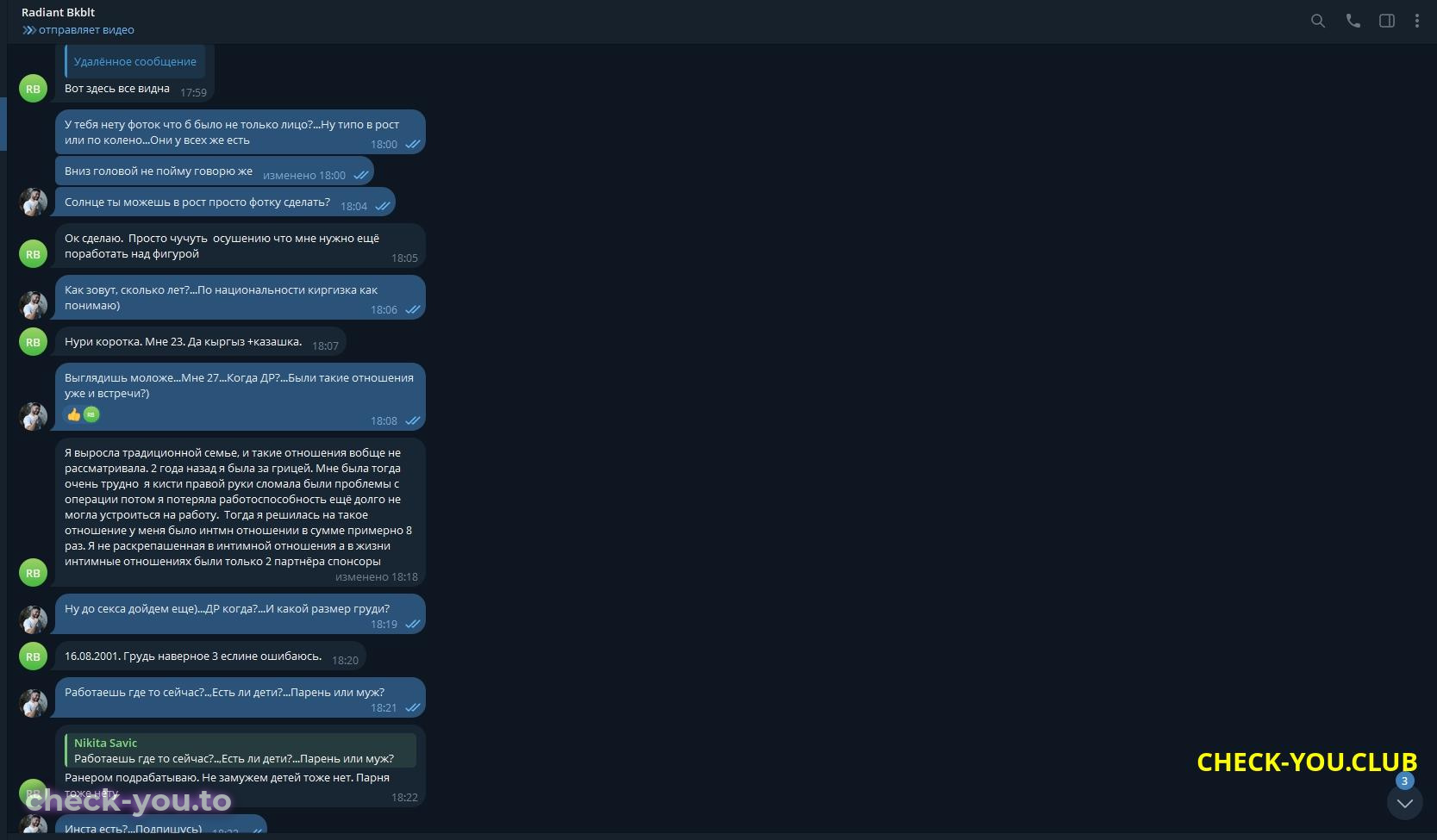Click the 'отправляет видео' status under chat name
The height and width of the screenshot is (840, 1437).
[x=86, y=30]
